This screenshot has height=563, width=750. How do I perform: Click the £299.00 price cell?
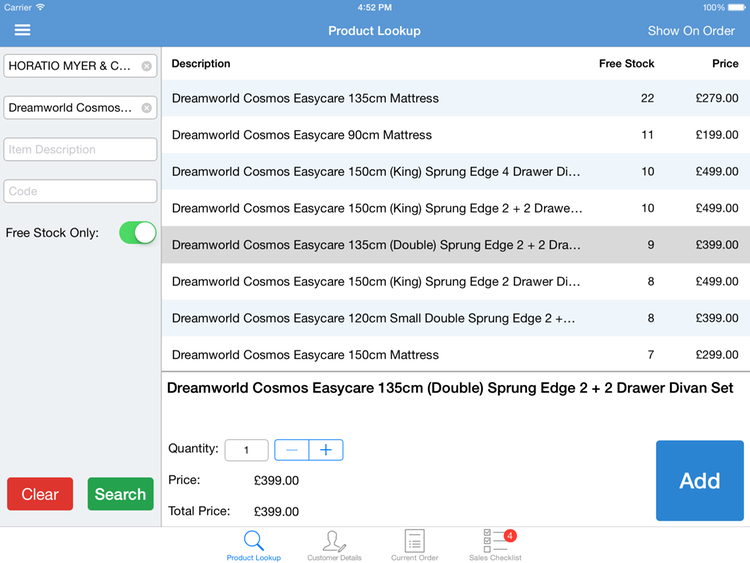click(717, 354)
